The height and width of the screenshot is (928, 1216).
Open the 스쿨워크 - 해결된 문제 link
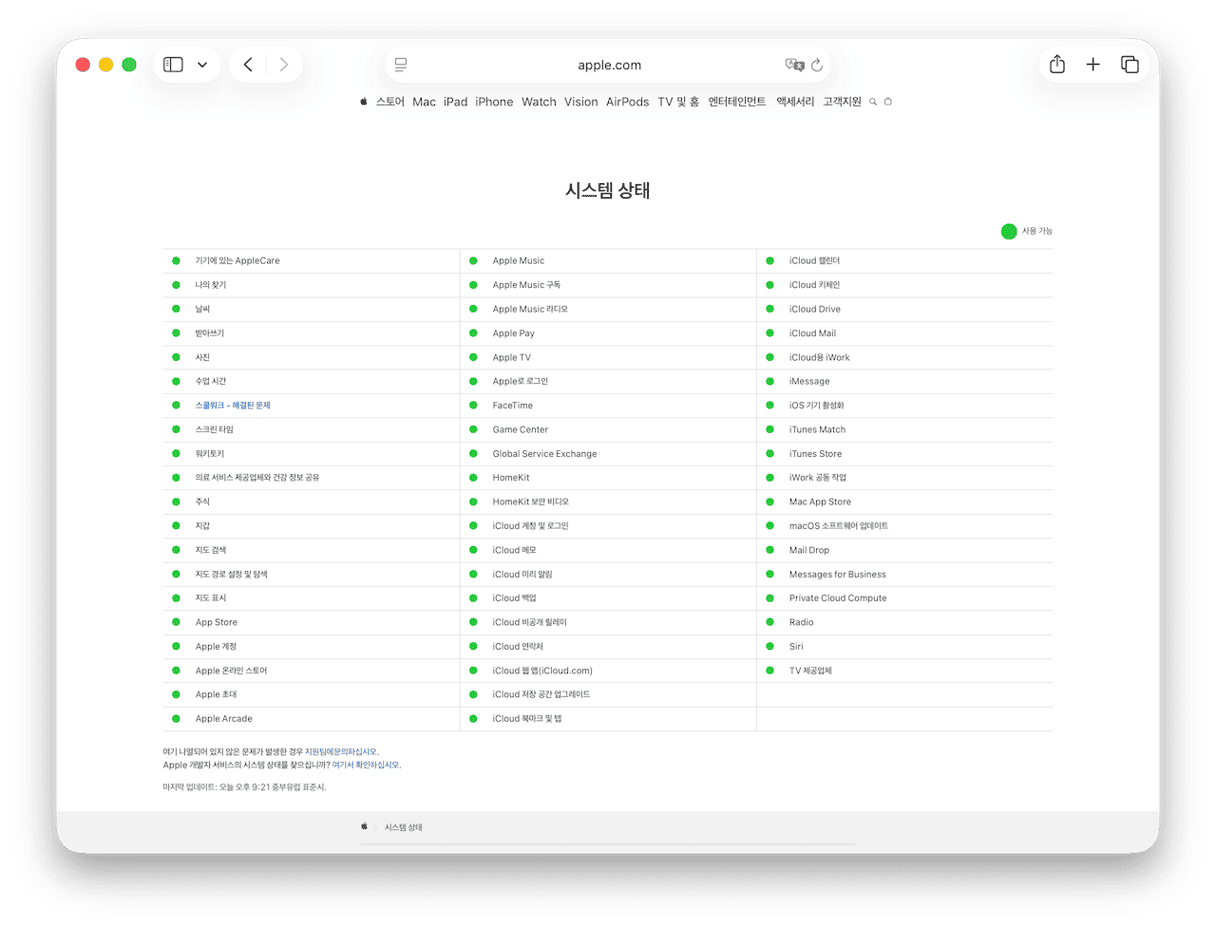(x=233, y=406)
